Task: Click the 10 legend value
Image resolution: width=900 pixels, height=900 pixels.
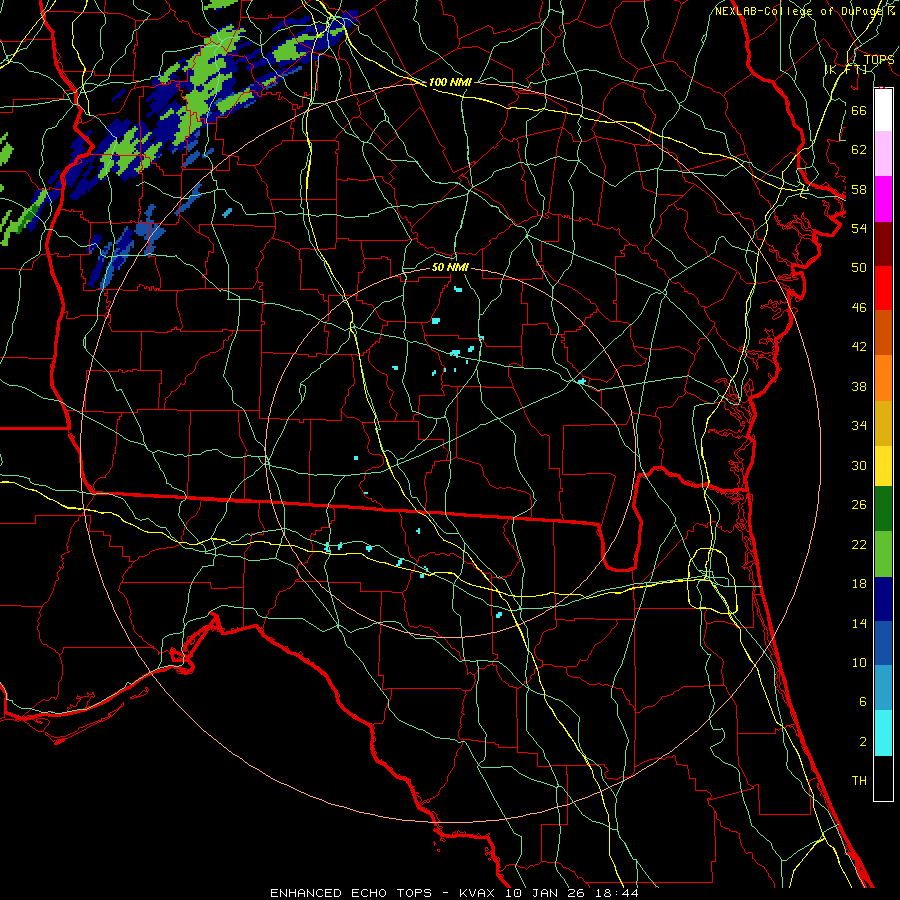Action: (859, 662)
